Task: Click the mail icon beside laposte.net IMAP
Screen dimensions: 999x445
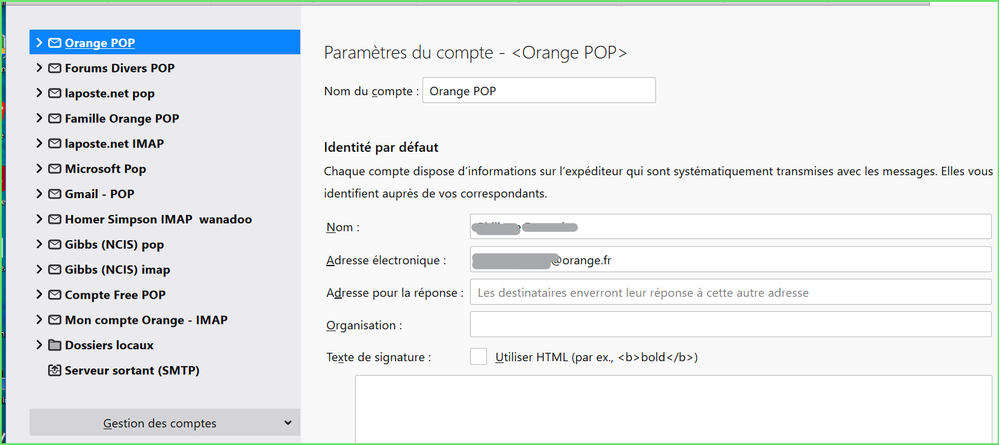Action: click(x=54, y=144)
